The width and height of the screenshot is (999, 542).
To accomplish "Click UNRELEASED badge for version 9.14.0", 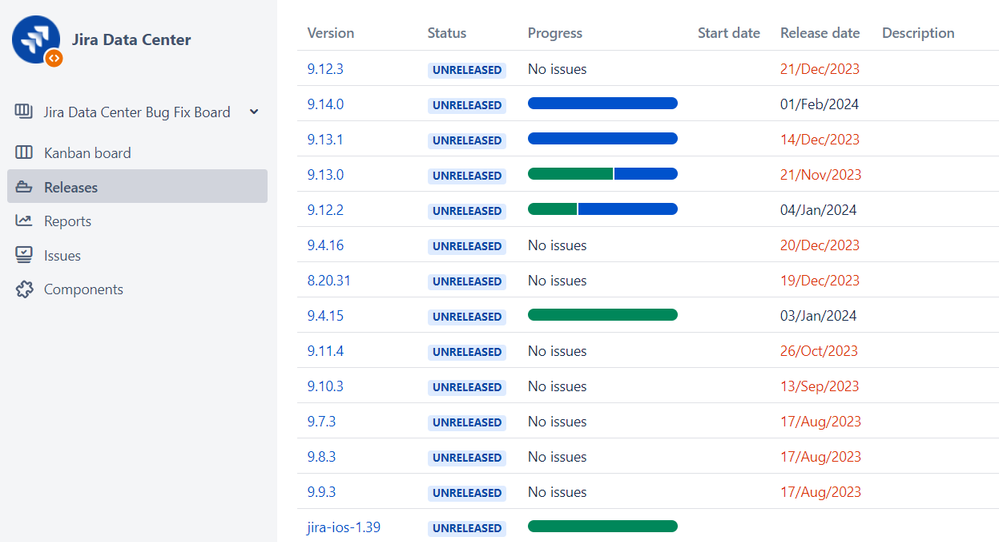I will click(466, 105).
